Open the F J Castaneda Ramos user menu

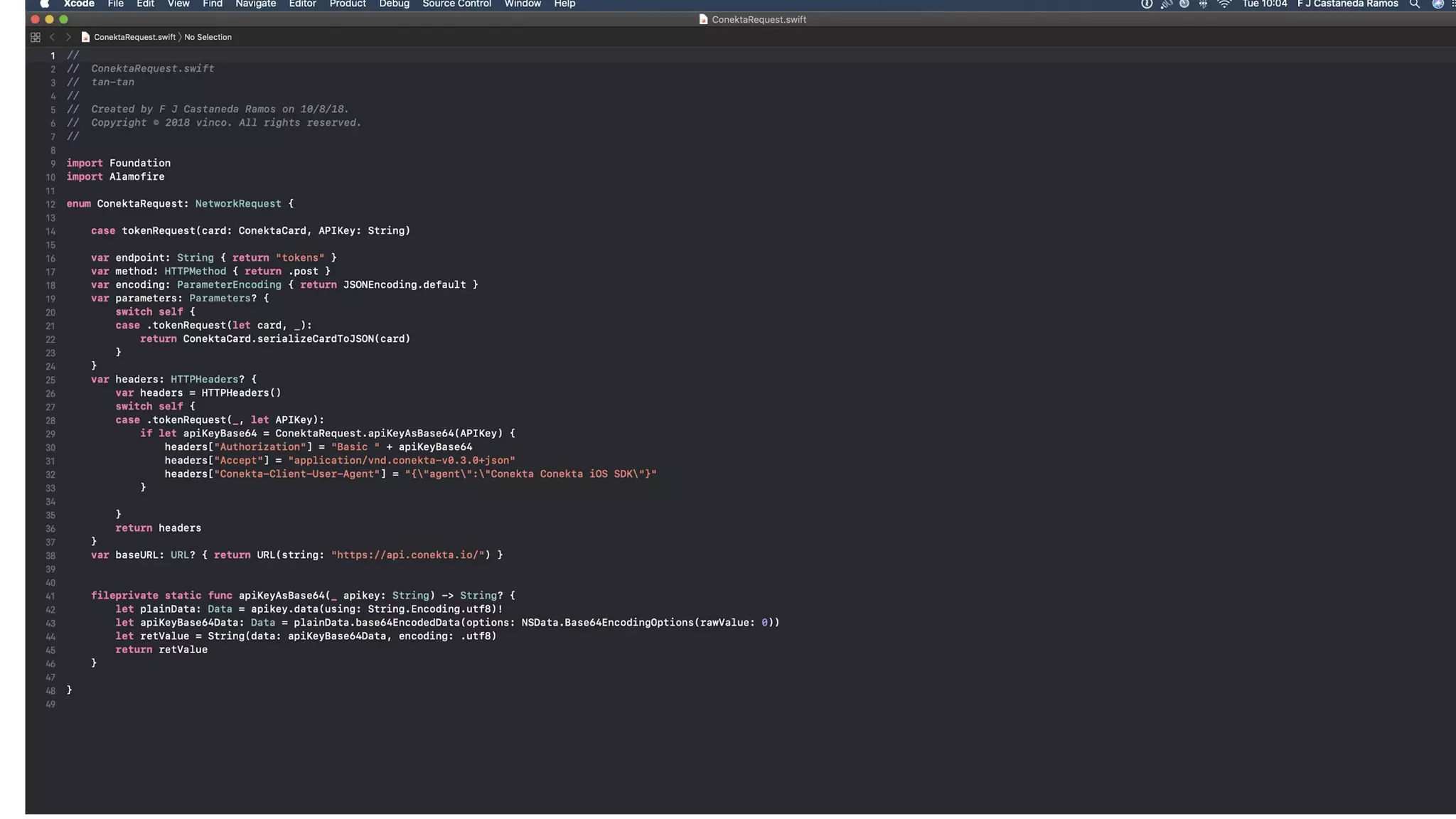[1347, 4]
